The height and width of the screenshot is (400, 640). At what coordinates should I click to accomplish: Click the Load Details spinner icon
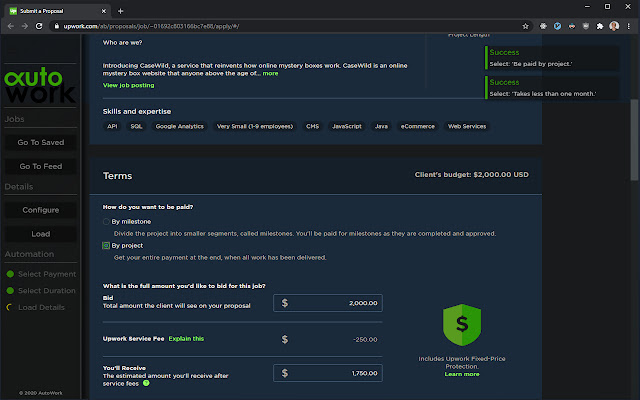pyautogui.click(x=10, y=307)
